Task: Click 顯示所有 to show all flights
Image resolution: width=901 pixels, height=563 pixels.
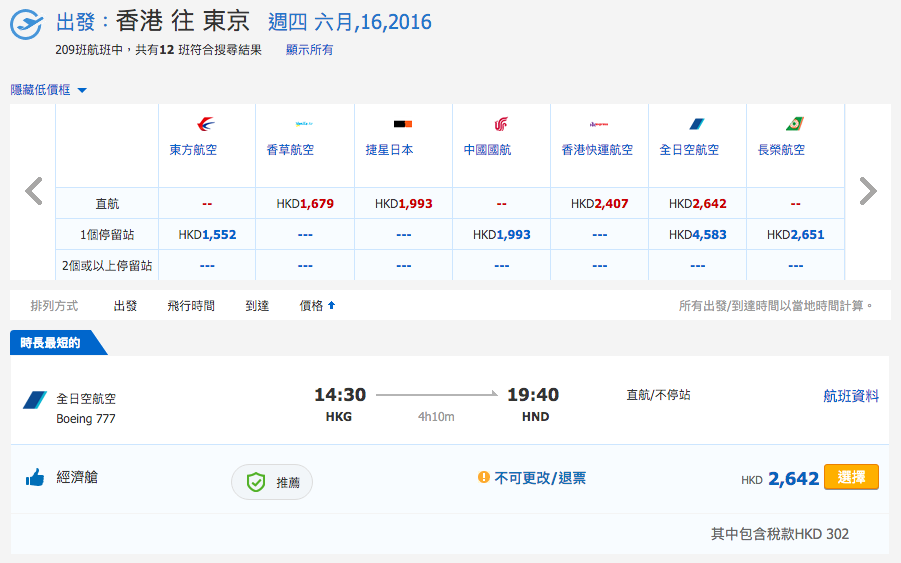Action: [x=309, y=50]
